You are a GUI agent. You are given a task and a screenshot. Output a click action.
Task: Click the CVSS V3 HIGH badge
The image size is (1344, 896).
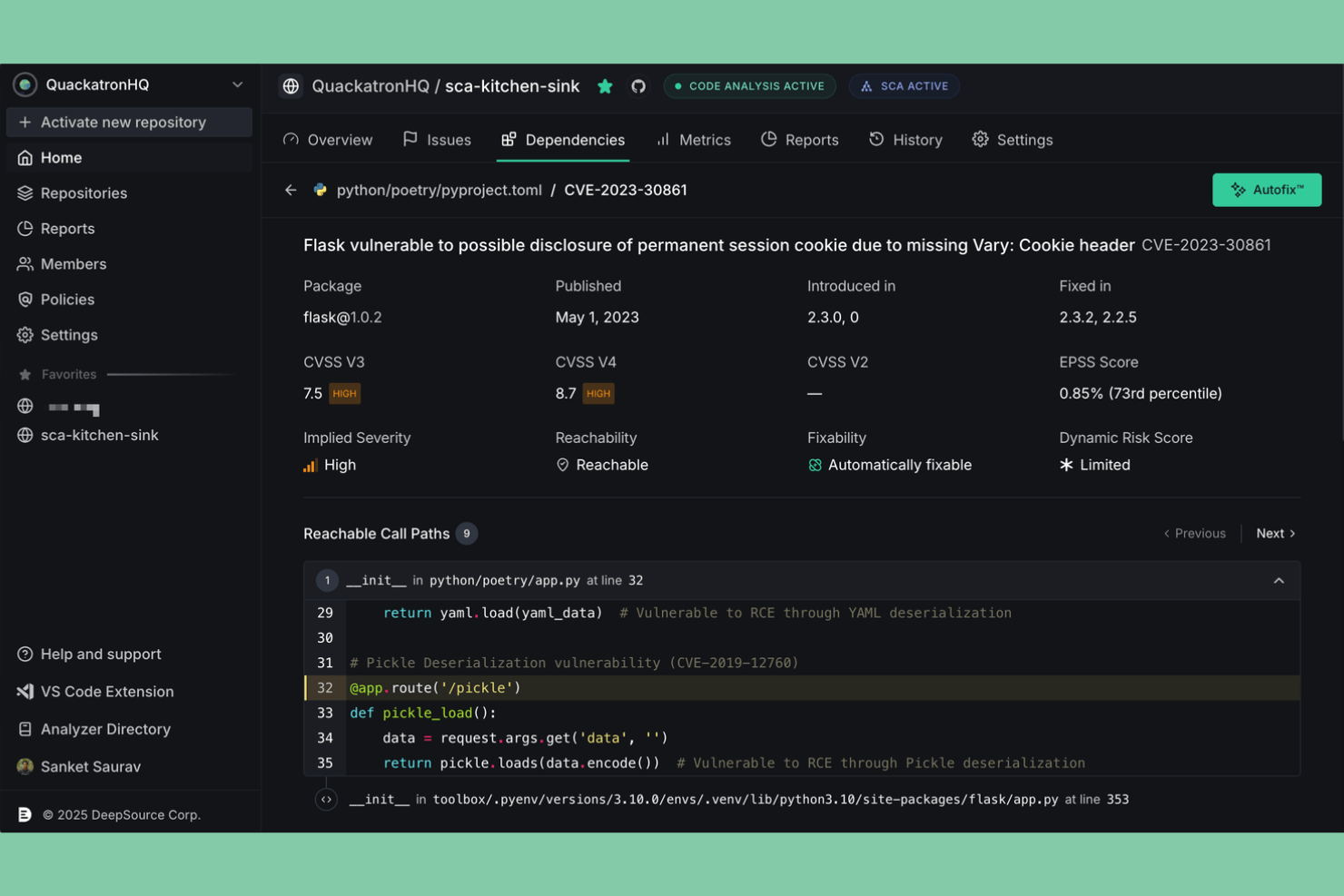coord(344,393)
